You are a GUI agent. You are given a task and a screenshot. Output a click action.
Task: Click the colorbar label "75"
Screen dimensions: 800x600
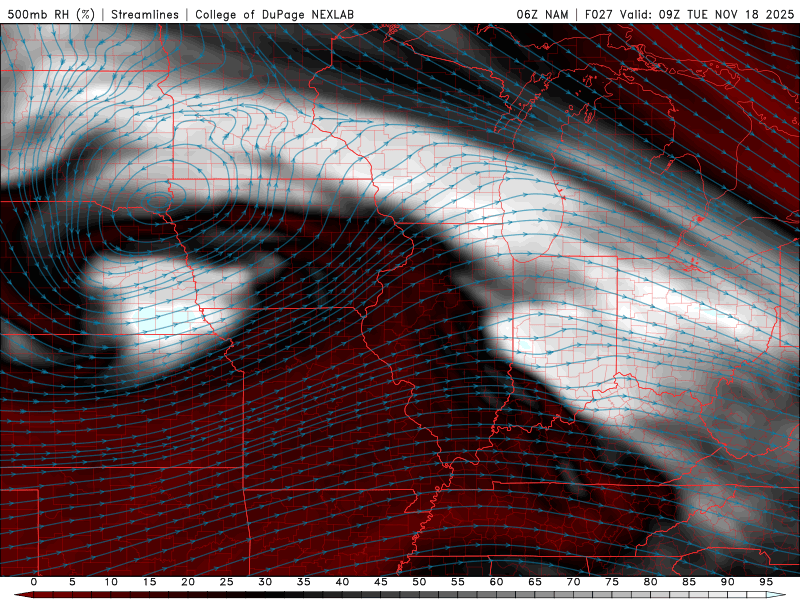coord(612,582)
